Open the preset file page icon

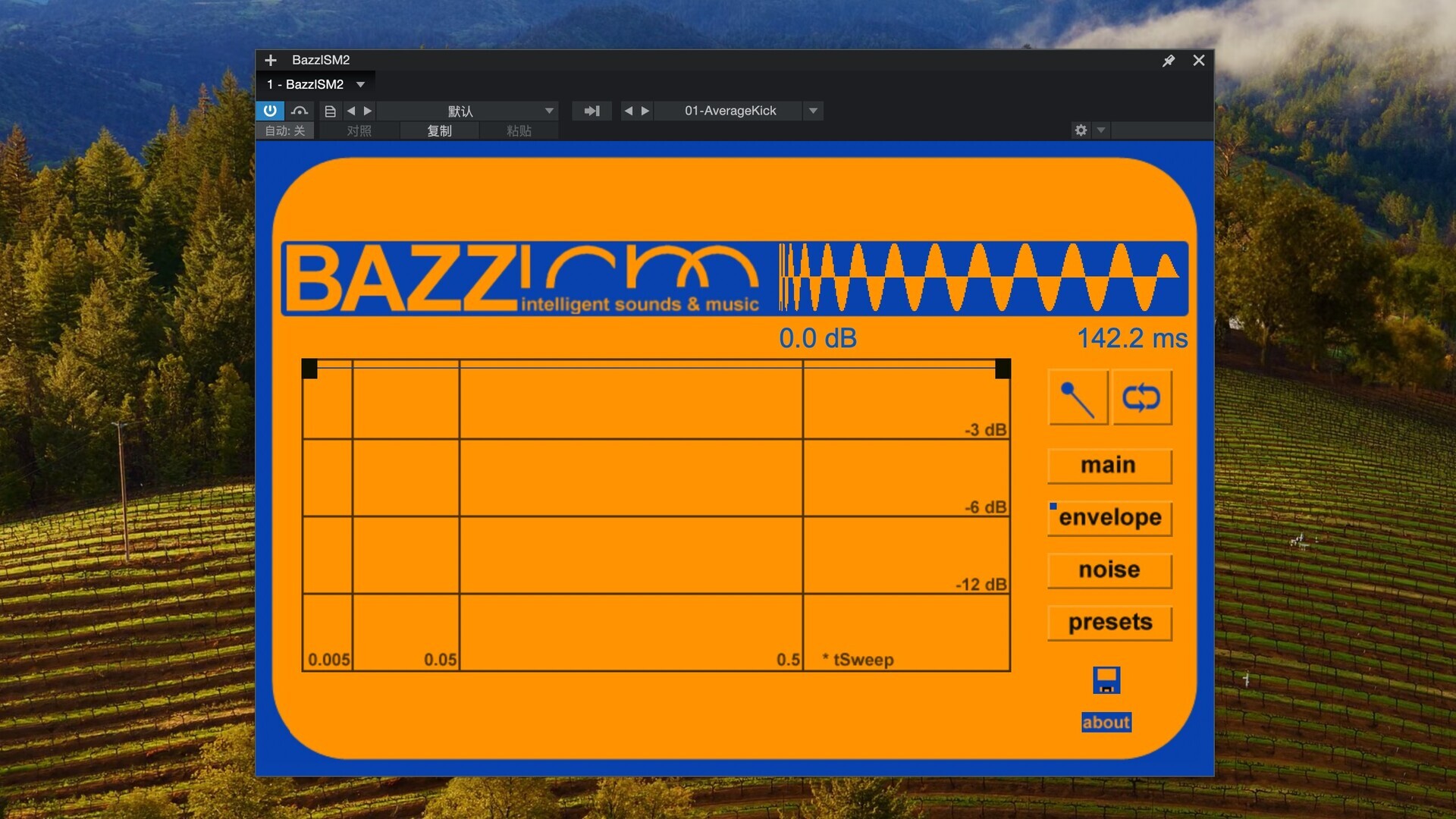[x=331, y=111]
